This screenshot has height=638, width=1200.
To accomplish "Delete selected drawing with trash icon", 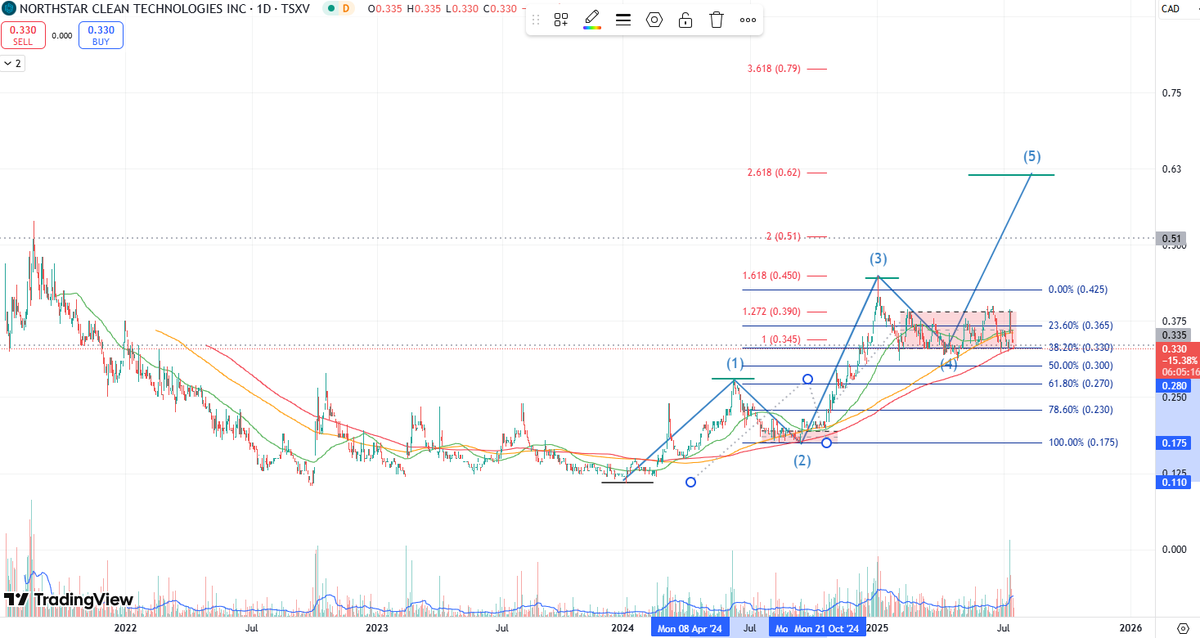I will click(x=717, y=20).
